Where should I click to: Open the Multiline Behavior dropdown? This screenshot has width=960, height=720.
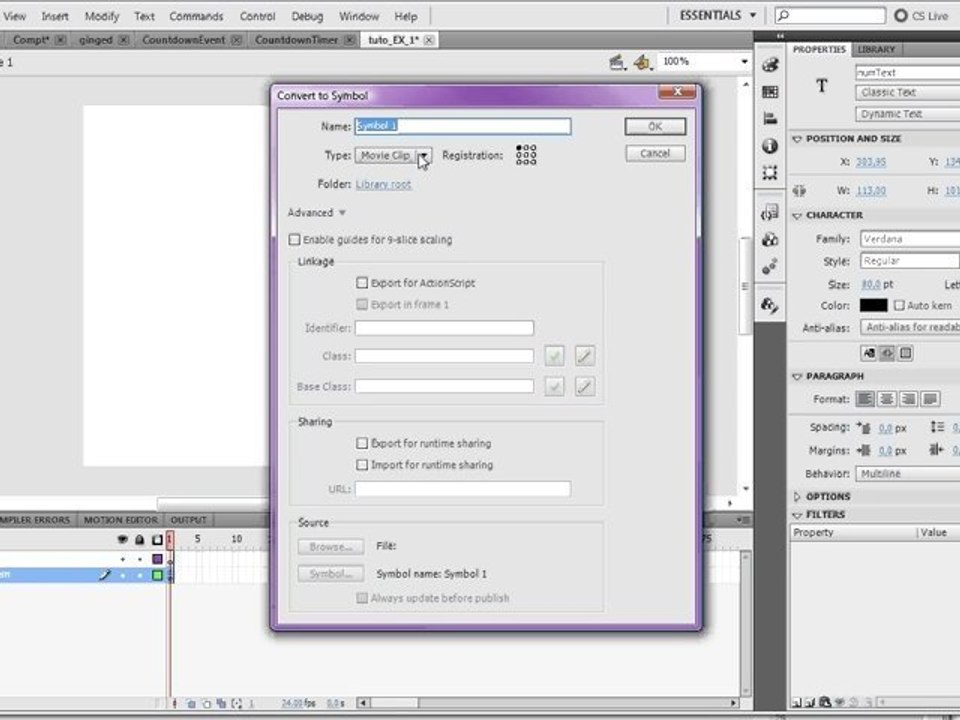(908, 473)
